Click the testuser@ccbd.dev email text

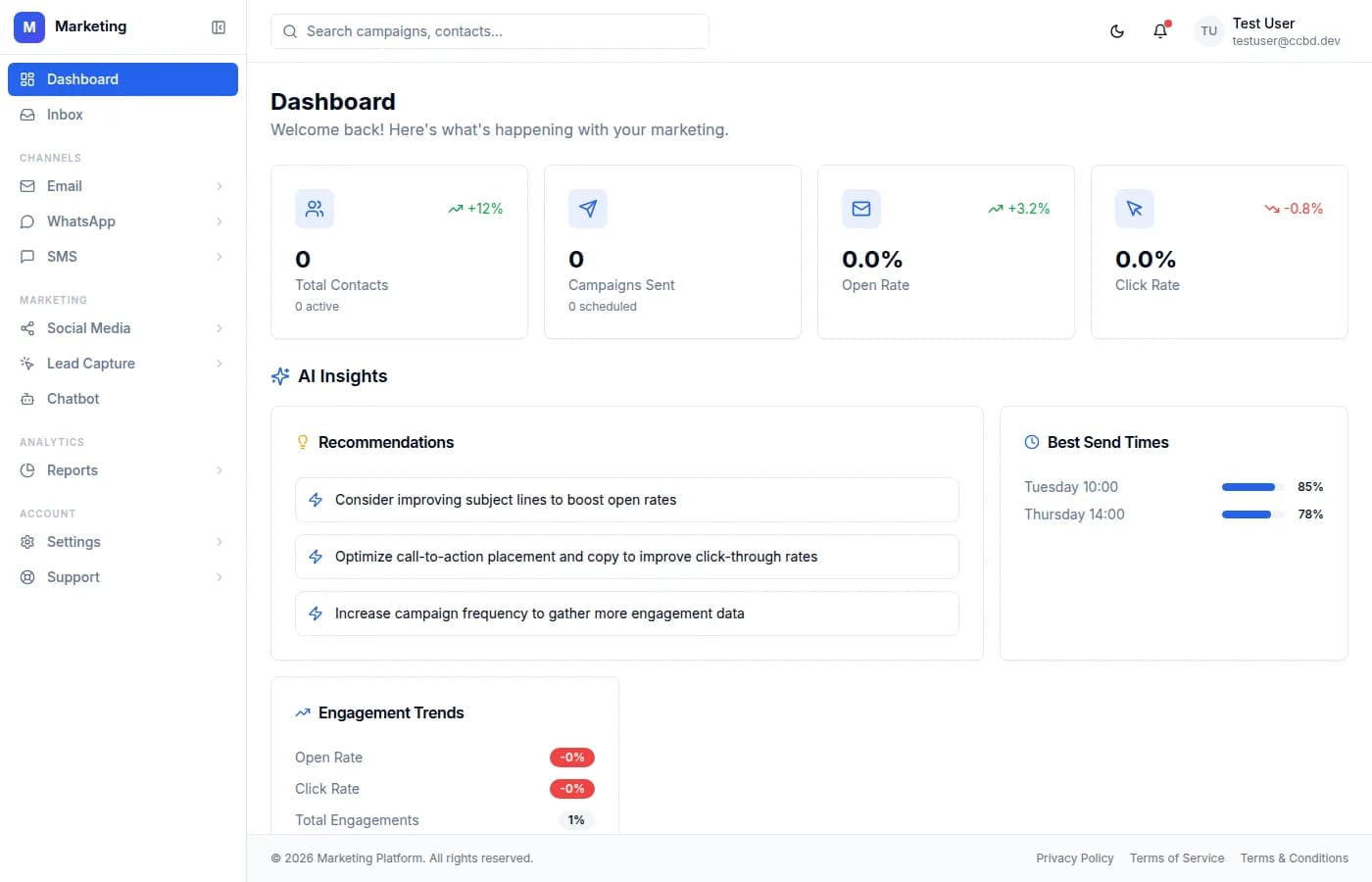point(1286,41)
